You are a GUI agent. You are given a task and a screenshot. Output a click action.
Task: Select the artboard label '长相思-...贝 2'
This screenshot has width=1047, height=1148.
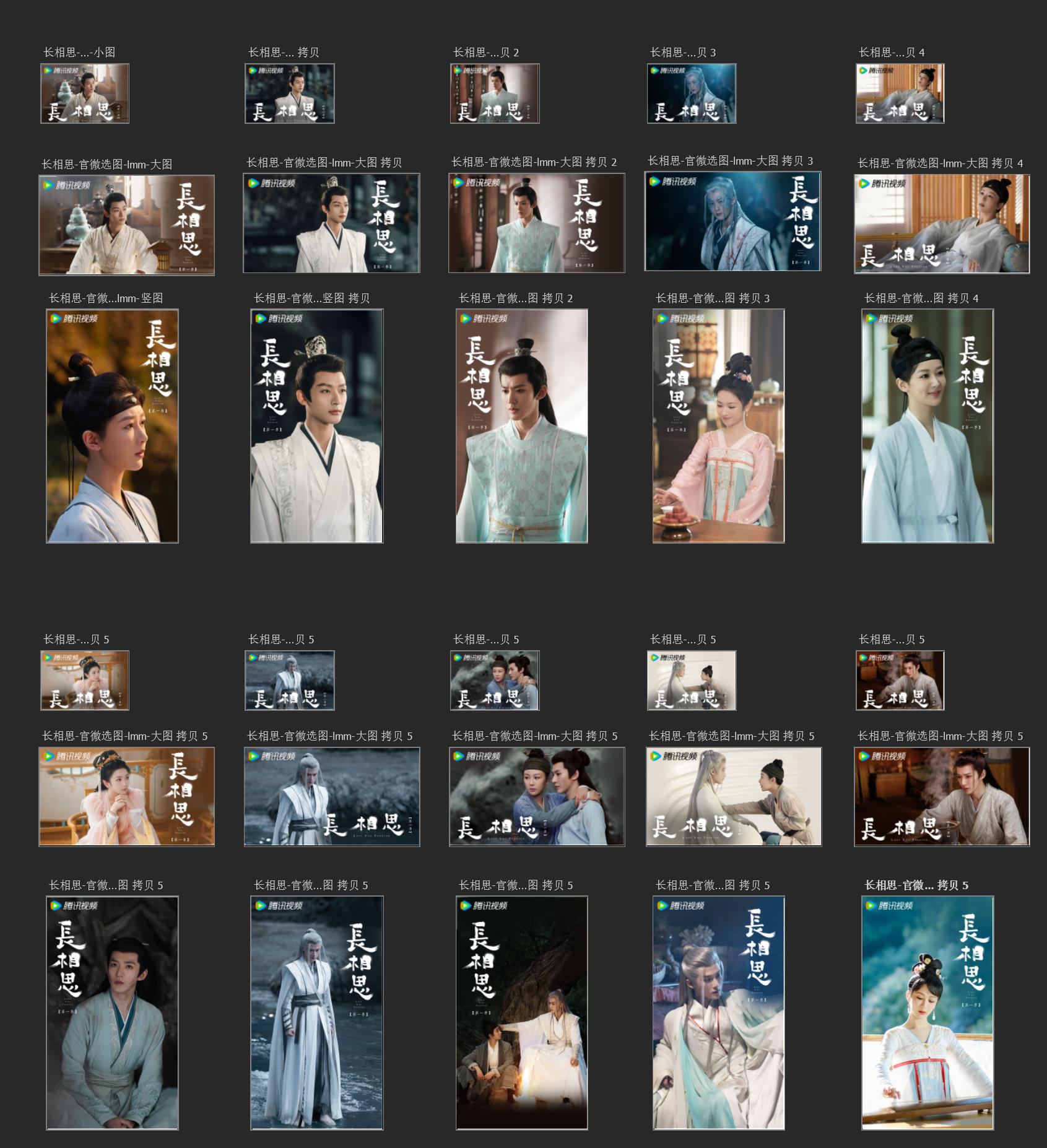click(486, 53)
